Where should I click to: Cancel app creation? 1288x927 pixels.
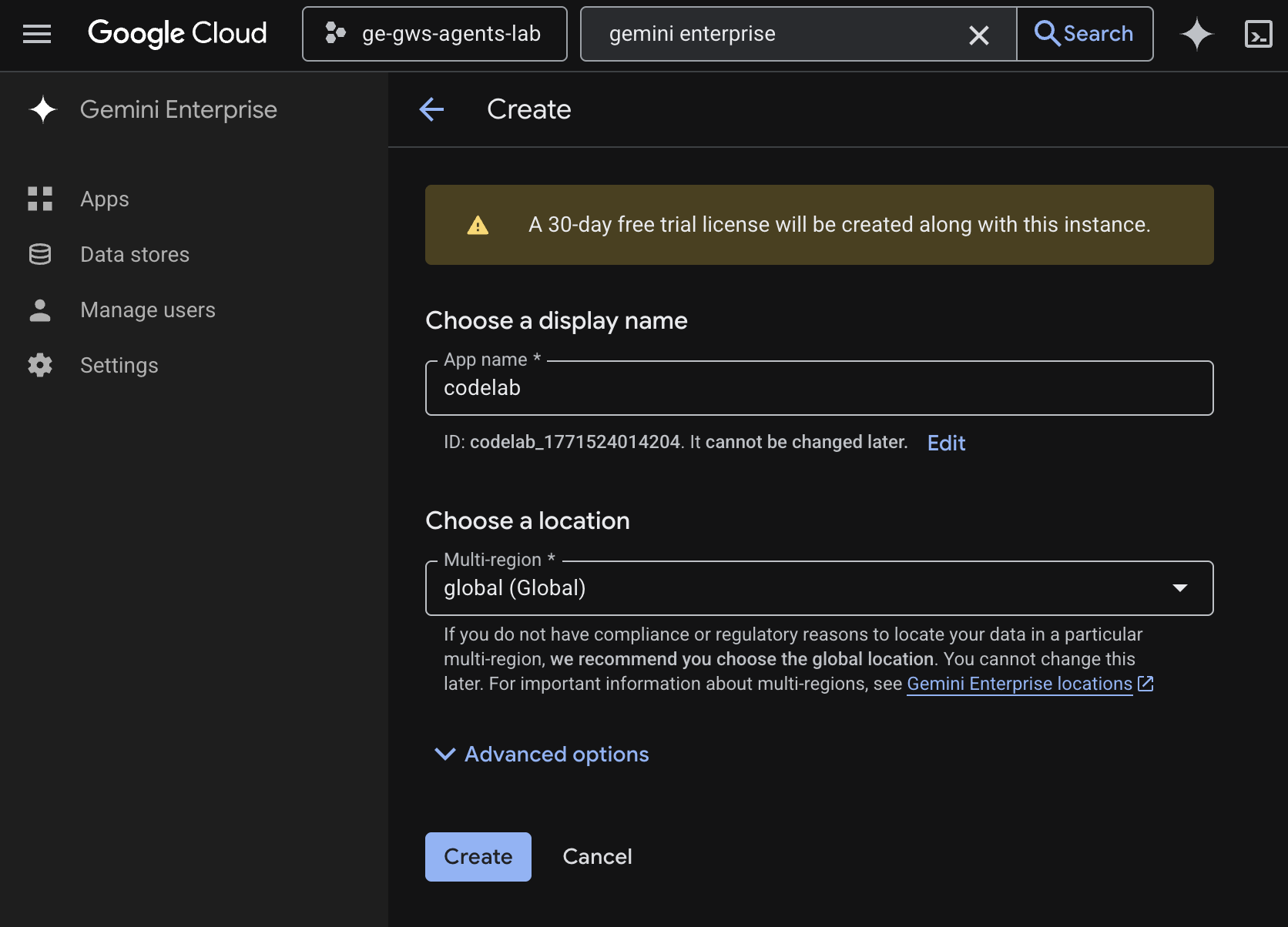click(x=597, y=857)
